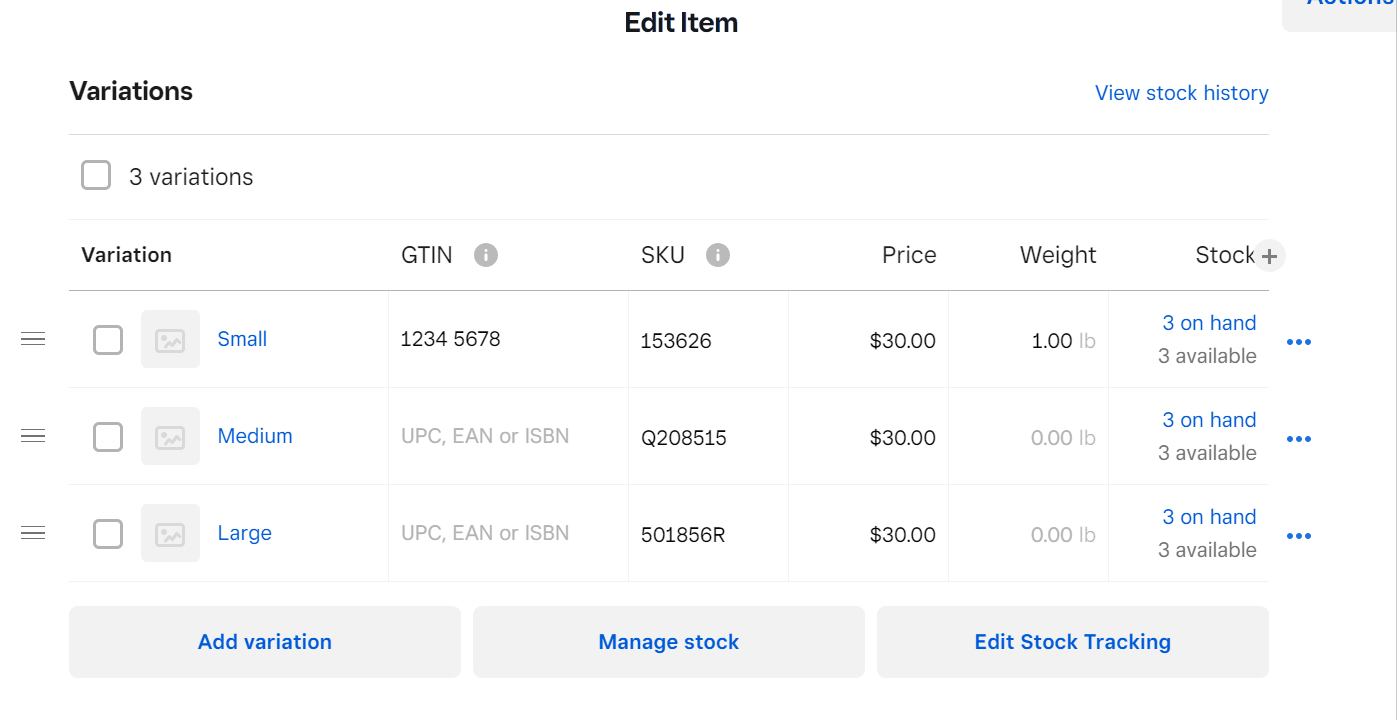The image size is (1397, 720).
Task: Edit the SKU field 'Q208515'
Action: [x=708, y=437]
